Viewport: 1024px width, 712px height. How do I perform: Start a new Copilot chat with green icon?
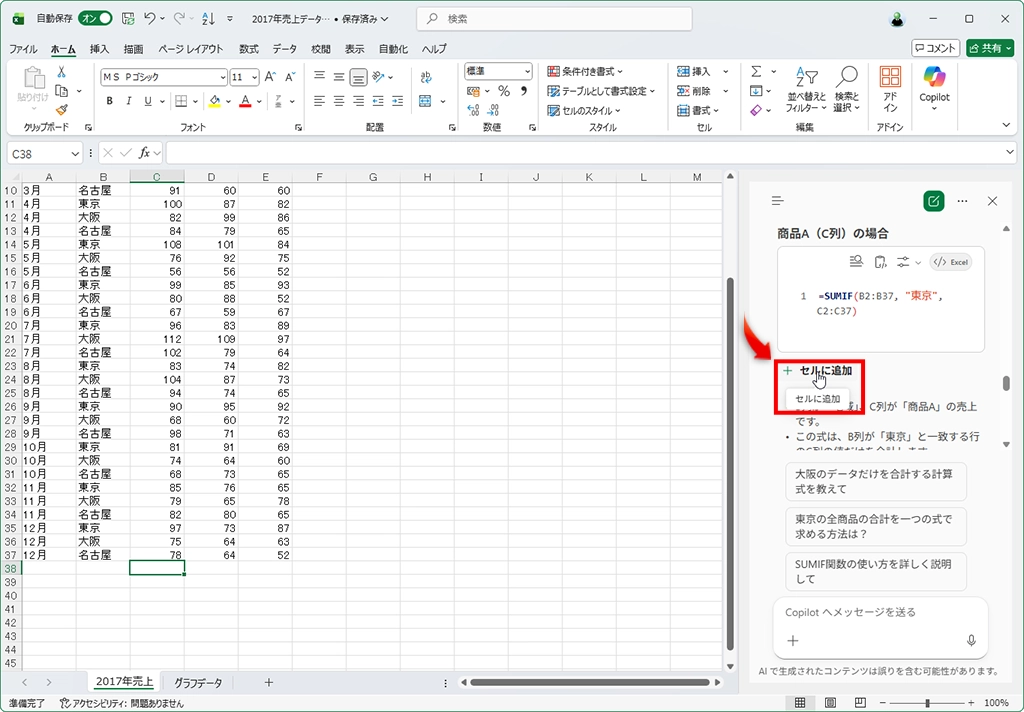[933, 201]
